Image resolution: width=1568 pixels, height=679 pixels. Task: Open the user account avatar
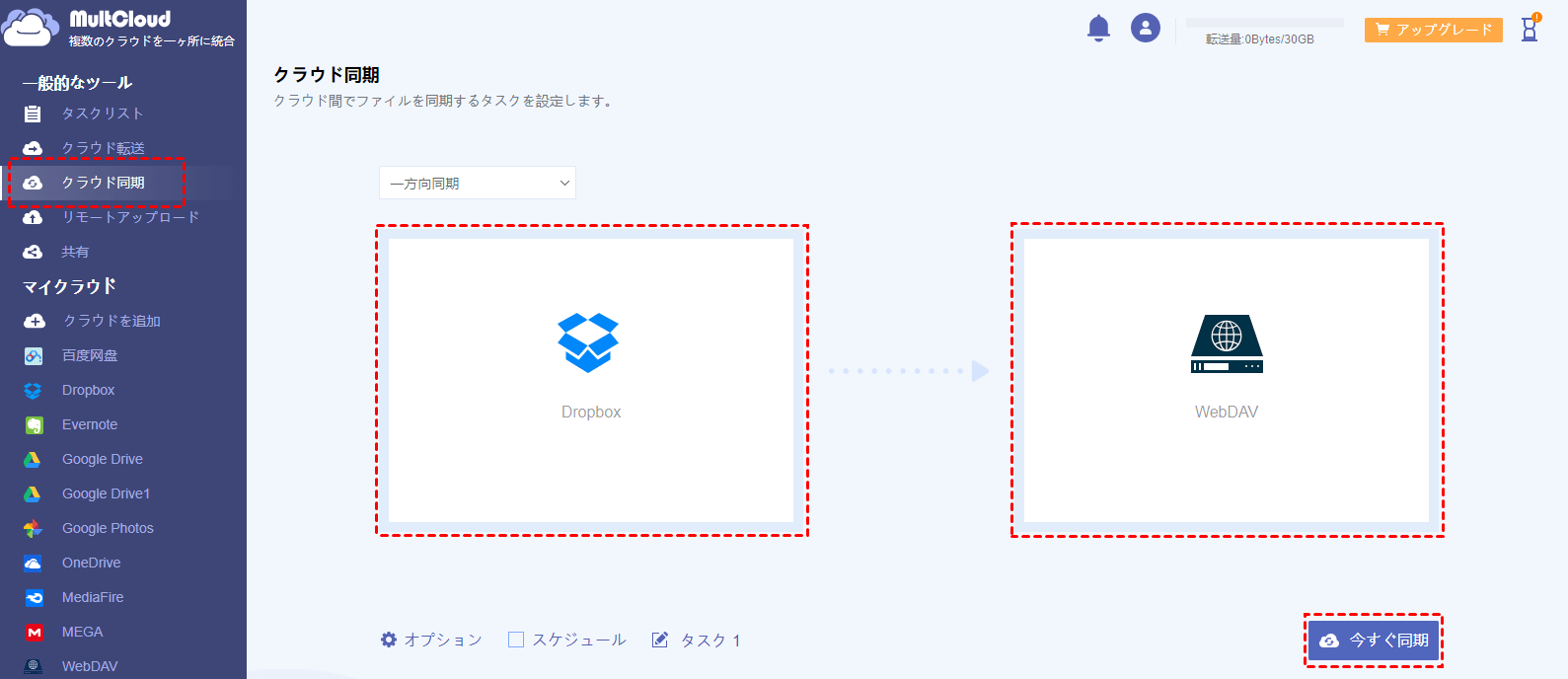1146,28
